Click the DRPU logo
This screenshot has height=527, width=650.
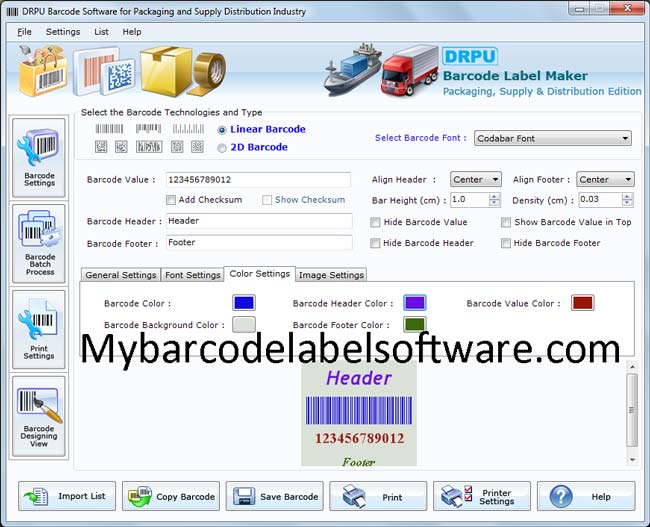[470, 56]
